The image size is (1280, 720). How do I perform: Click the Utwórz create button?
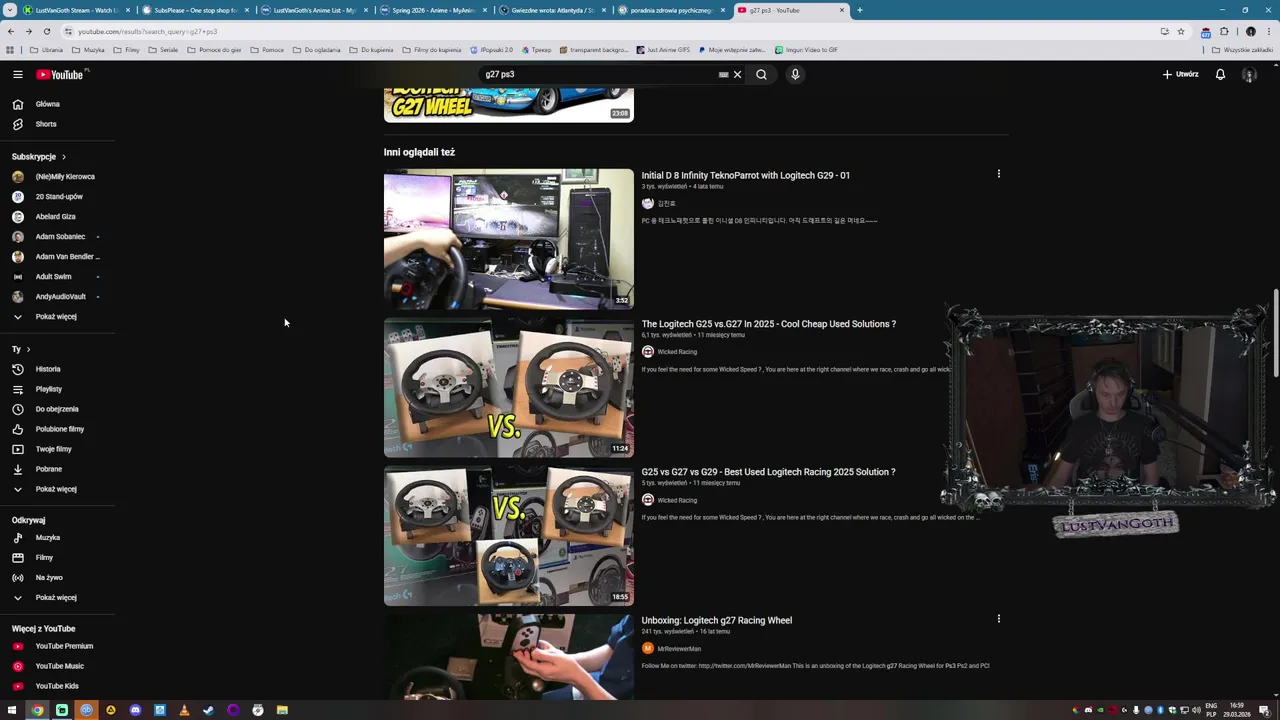click(1180, 74)
